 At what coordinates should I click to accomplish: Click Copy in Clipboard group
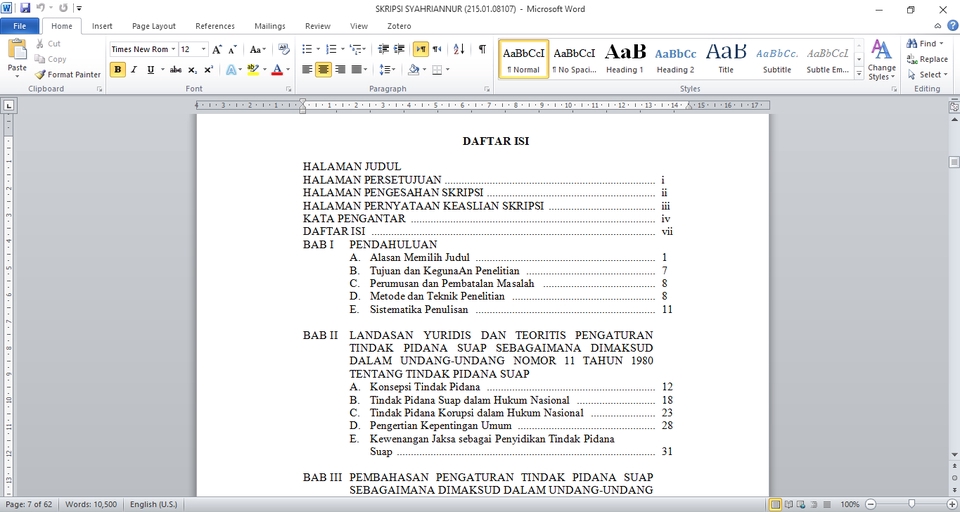click(50, 59)
